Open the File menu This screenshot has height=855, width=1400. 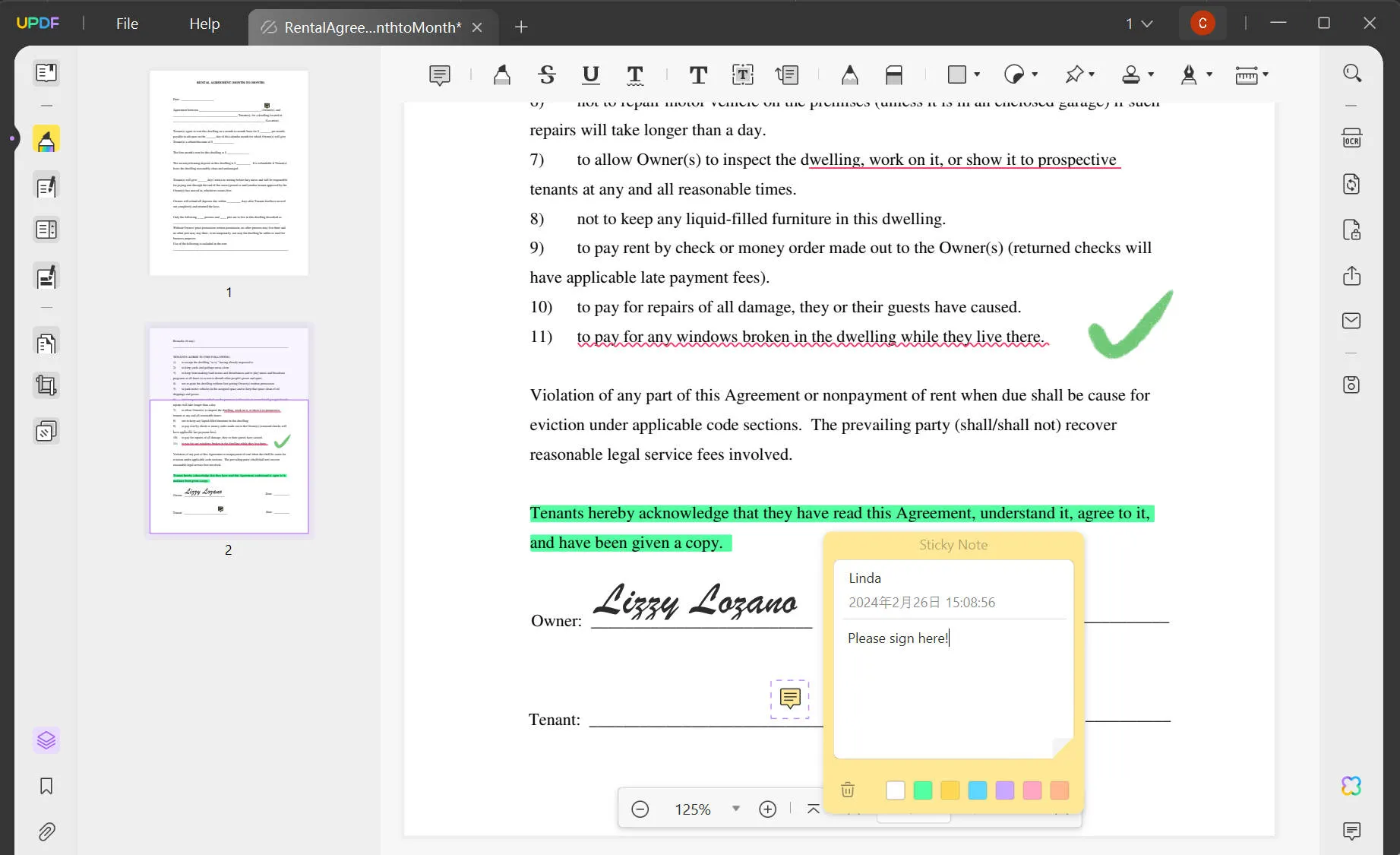126,24
